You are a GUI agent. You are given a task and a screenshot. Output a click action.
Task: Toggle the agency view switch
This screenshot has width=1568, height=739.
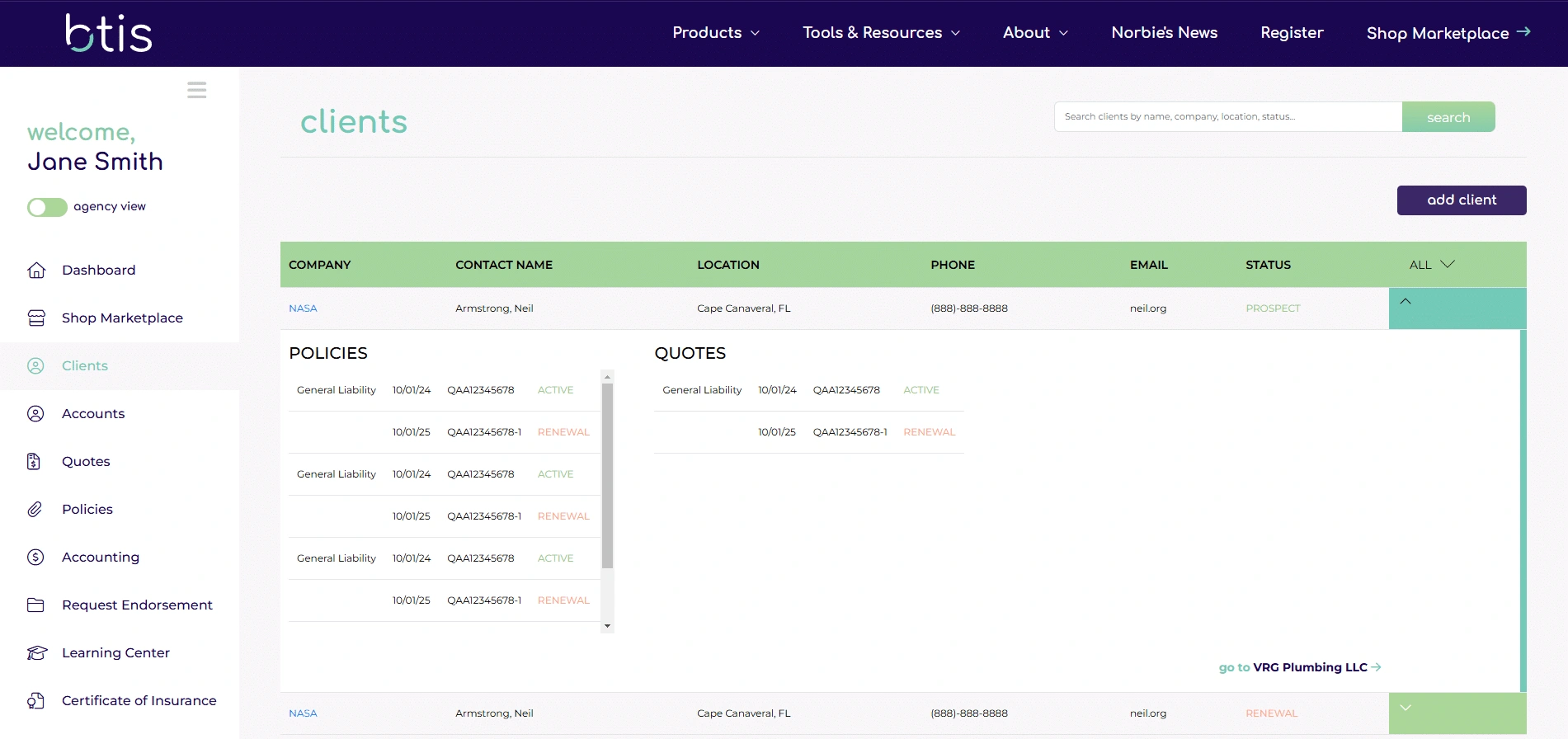(47, 207)
